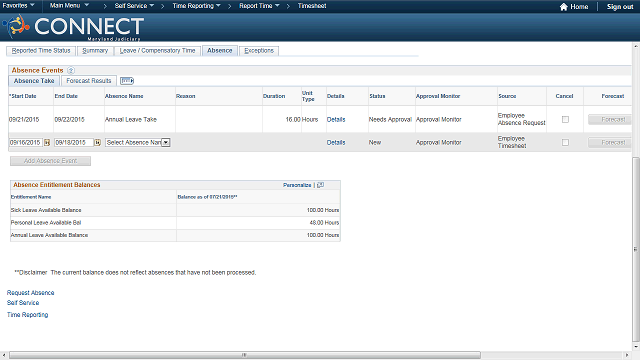
Task: Click the Balance as of column header
Action: point(207,197)
